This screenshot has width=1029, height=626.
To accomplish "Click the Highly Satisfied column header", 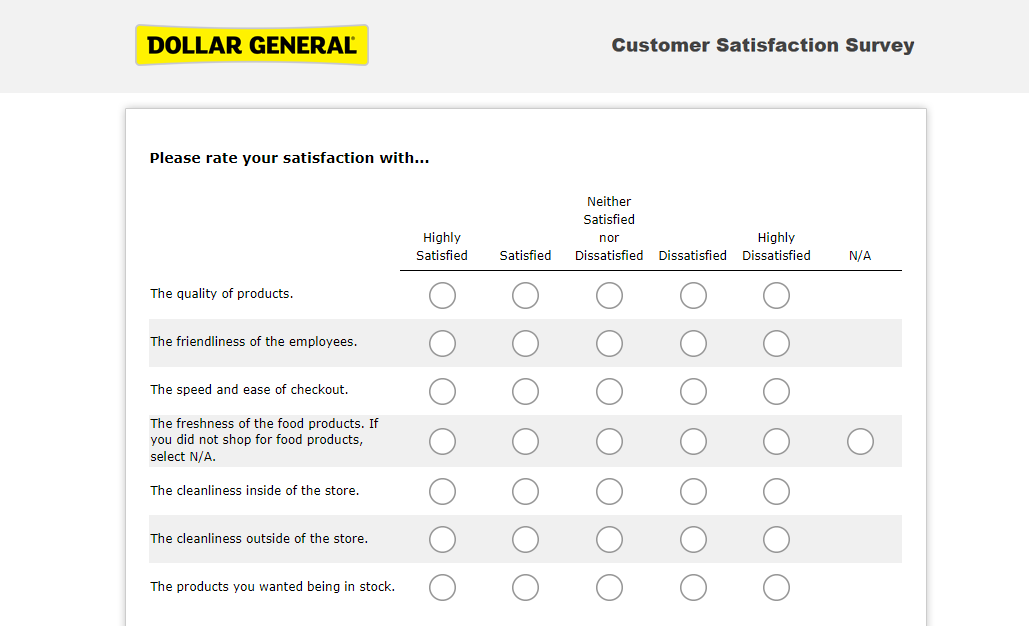I will (x=442, y=246).
